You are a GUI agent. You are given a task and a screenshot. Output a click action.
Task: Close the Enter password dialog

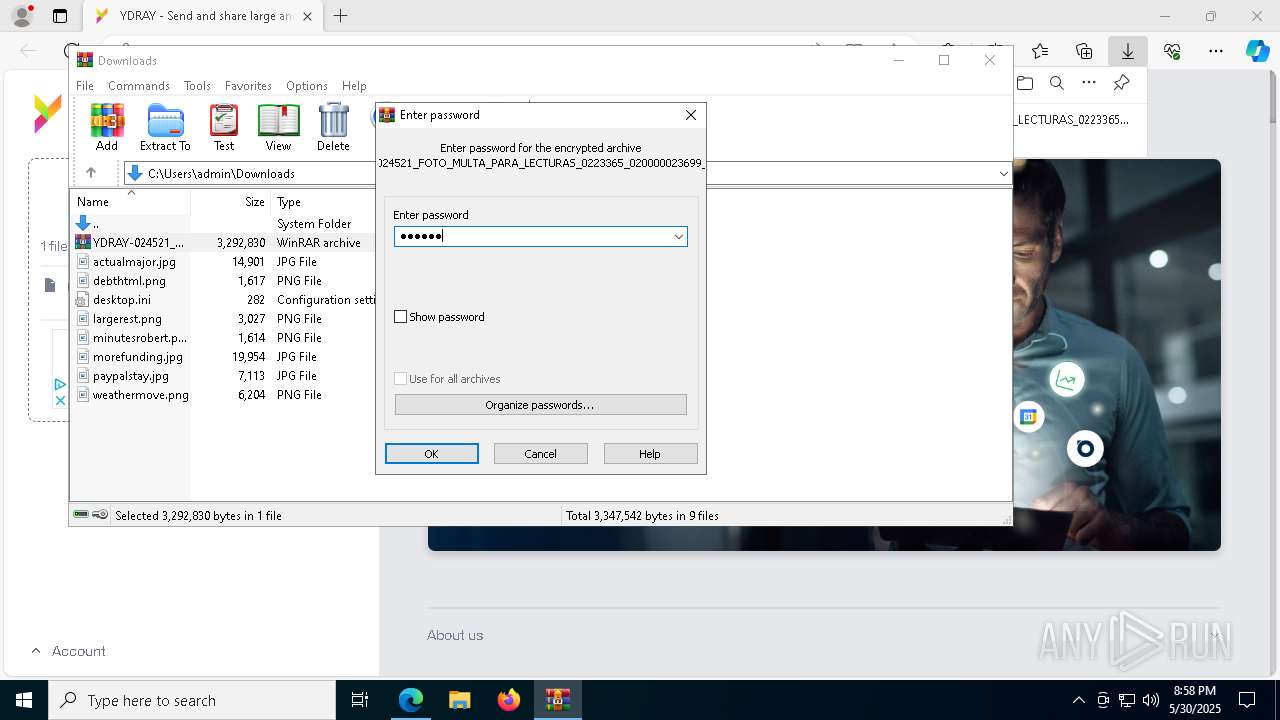pyautogui.click(x=690, y=115)
